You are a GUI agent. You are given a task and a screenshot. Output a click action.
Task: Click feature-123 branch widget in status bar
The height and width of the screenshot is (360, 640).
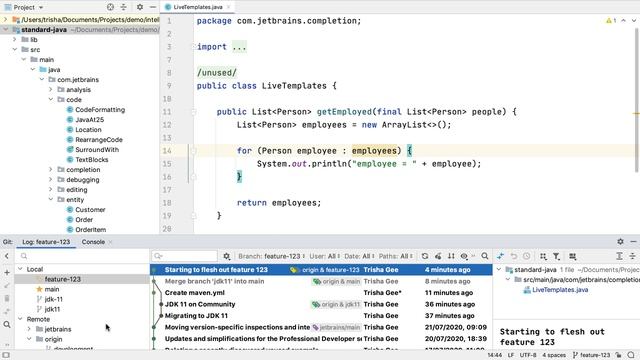click(591, 355)
